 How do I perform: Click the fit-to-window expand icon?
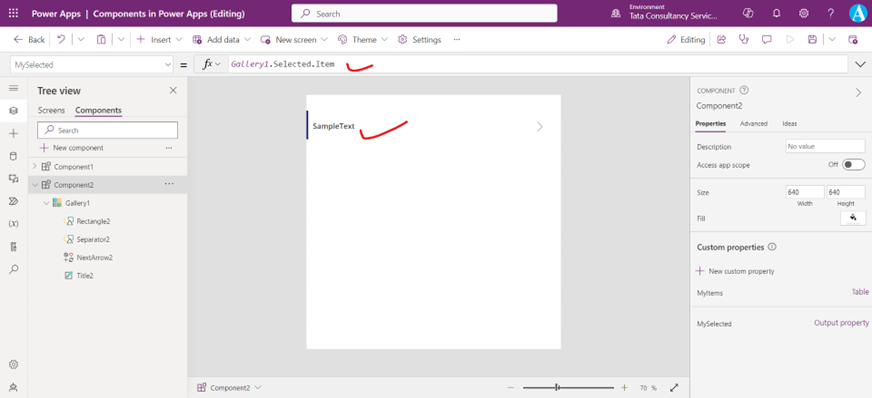[674, 387]
